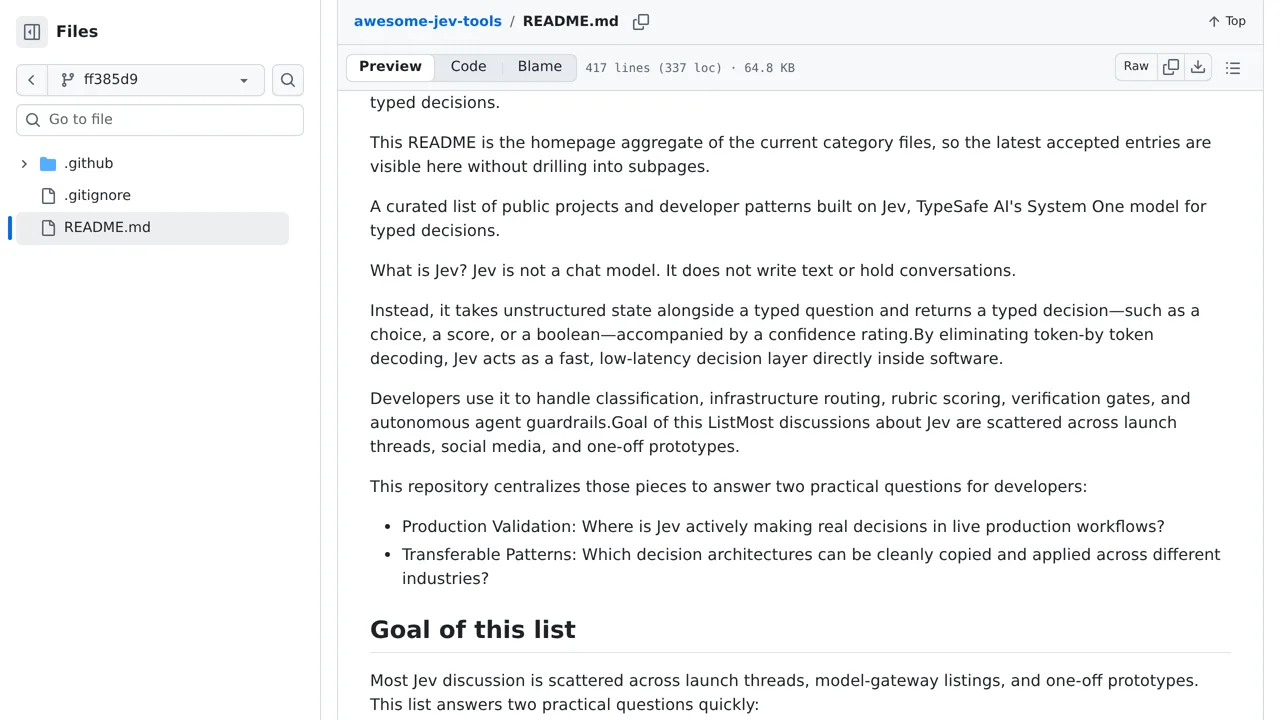Click the README.md breadcrumb filename
This screenshot has height=720, width=1280.
(571, 21)
